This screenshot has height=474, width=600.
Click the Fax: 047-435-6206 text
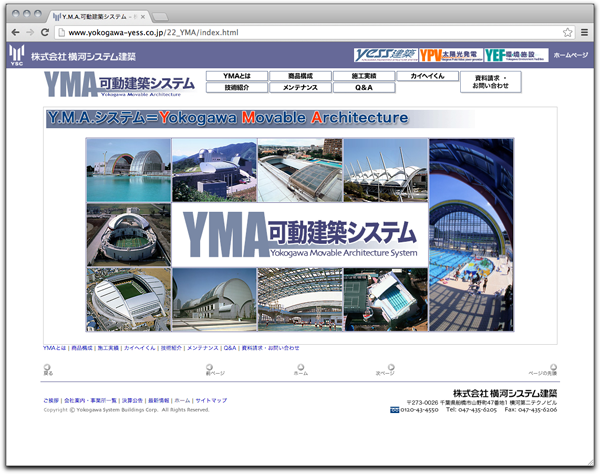point(530,410)
